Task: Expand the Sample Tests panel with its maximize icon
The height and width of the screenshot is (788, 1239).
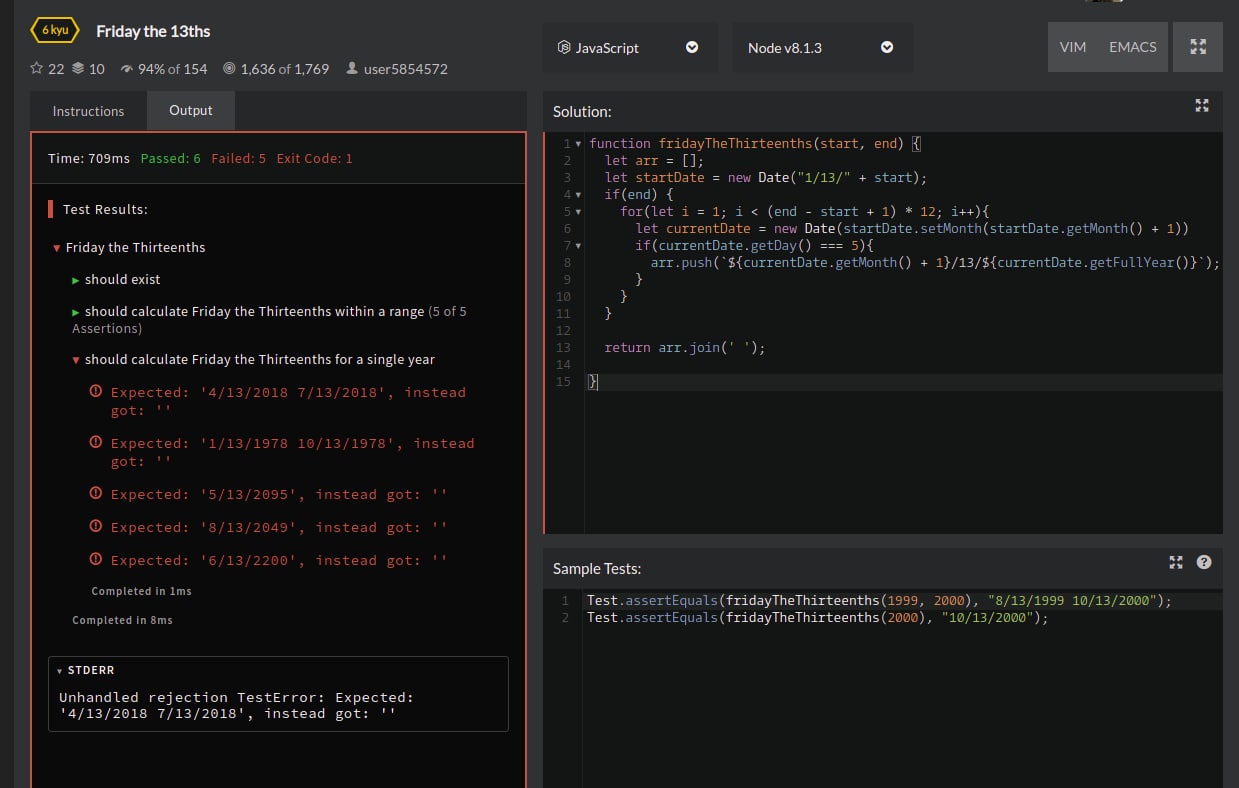Action: [1176, 563]
